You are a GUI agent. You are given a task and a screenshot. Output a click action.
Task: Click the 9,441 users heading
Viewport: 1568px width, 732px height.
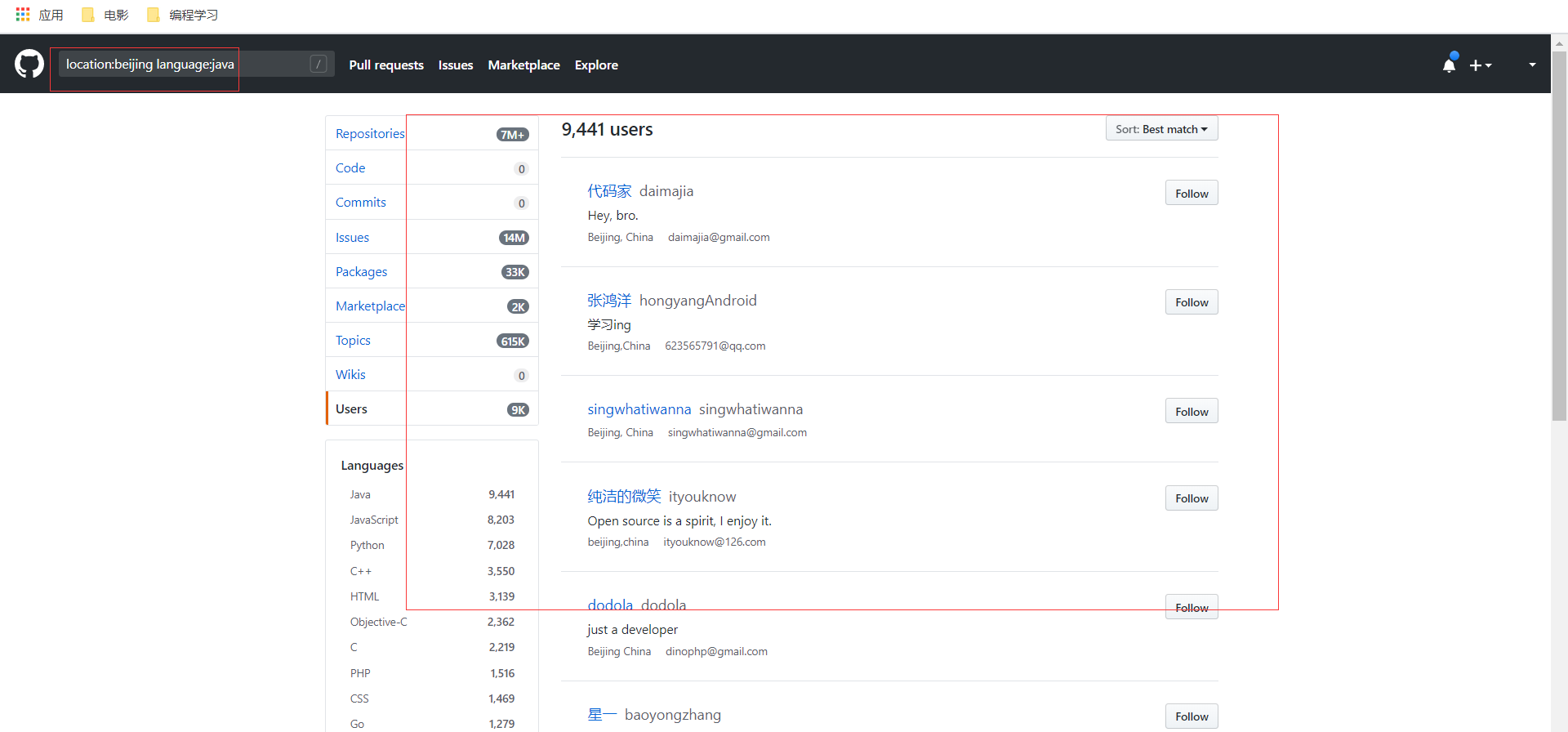point(607,130)
